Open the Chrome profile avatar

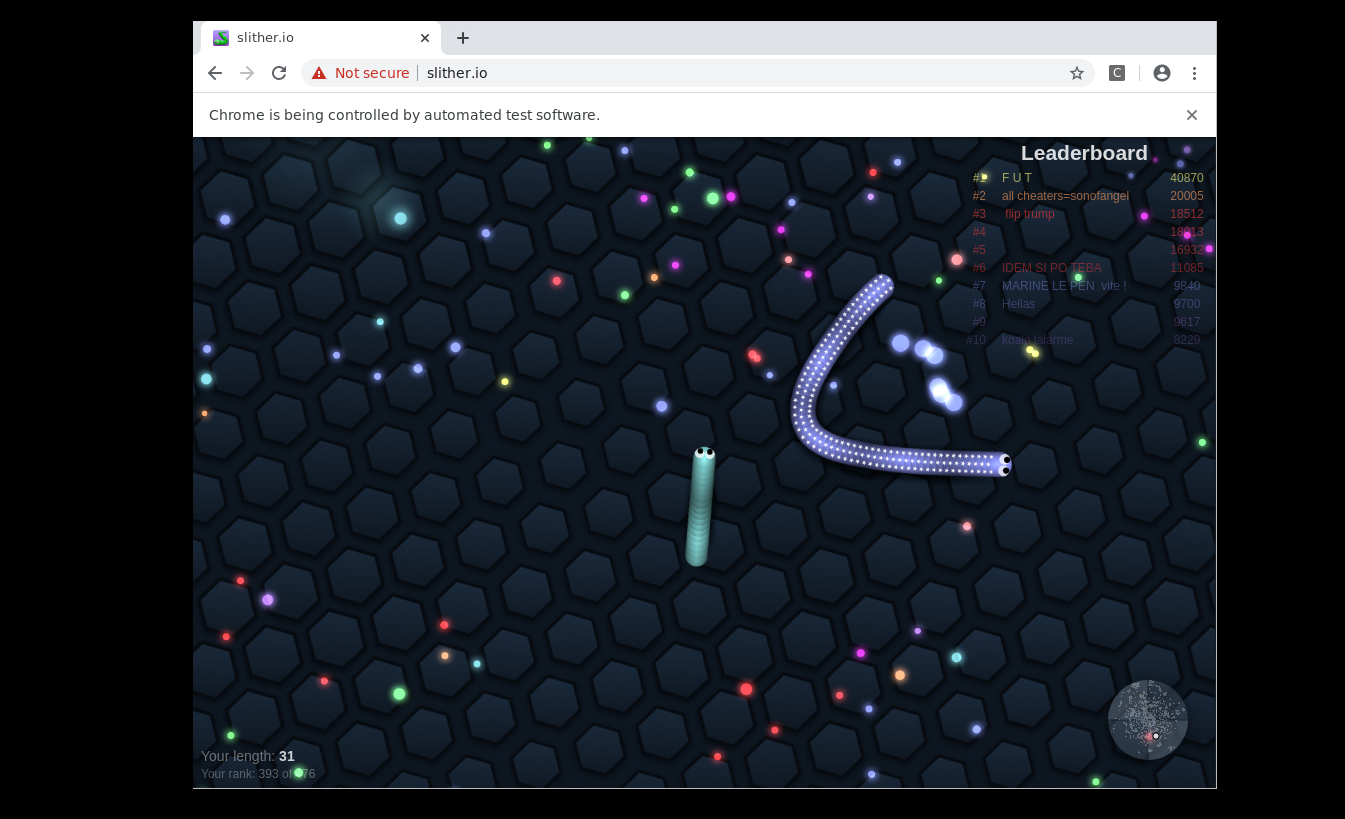[1162, 73]
